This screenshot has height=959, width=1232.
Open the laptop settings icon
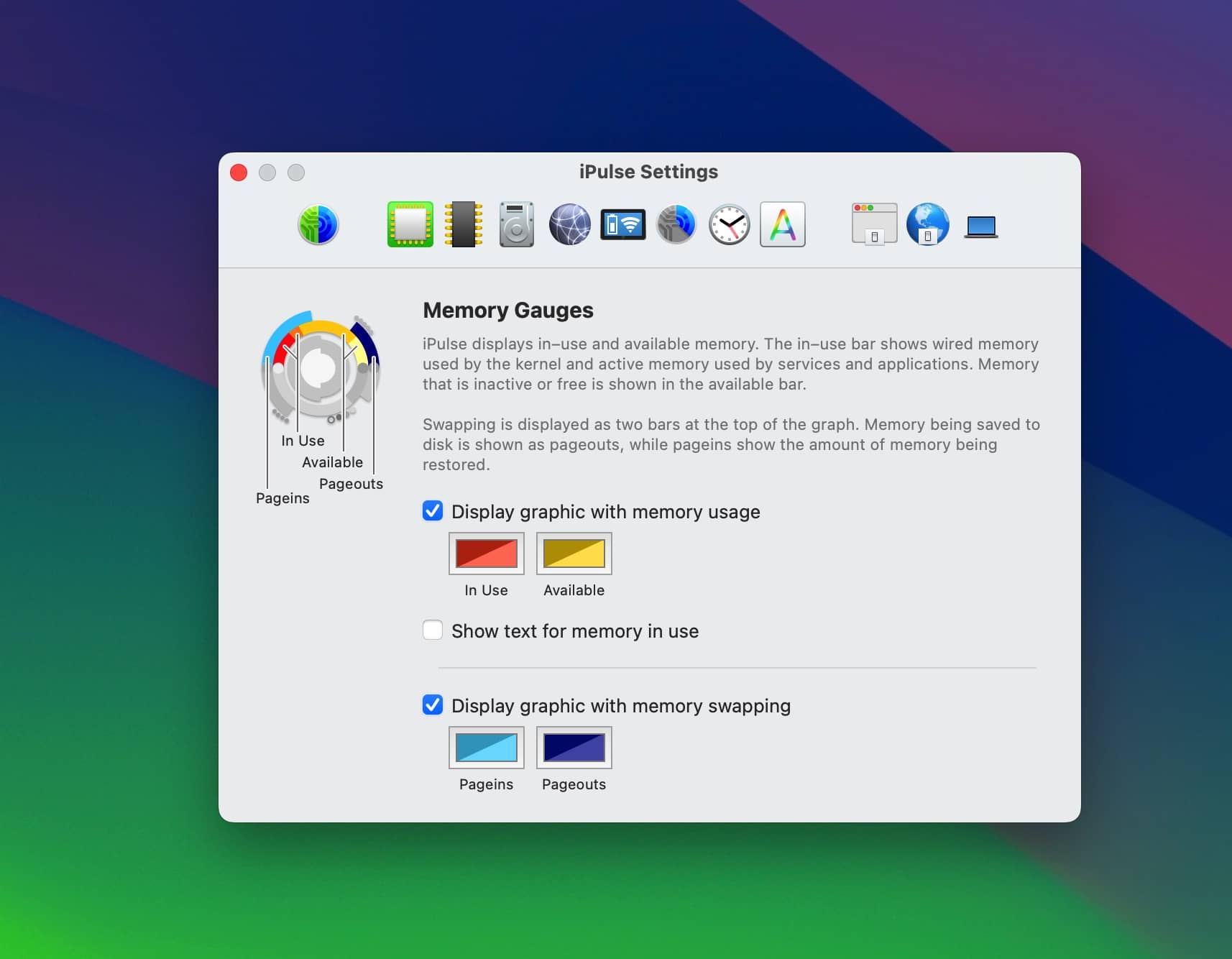click(981, 227)
